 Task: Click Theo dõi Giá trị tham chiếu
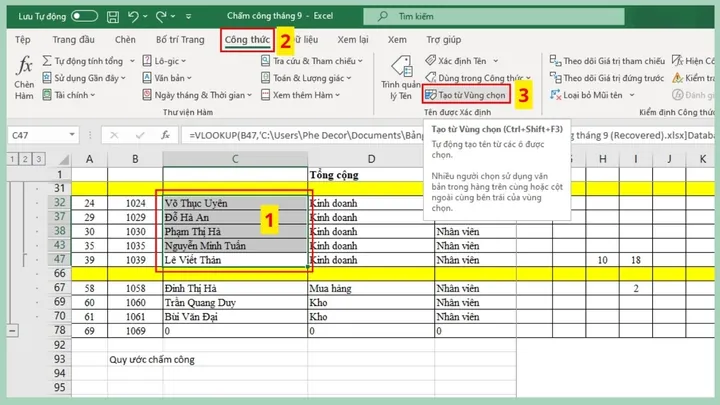(607, 61)
